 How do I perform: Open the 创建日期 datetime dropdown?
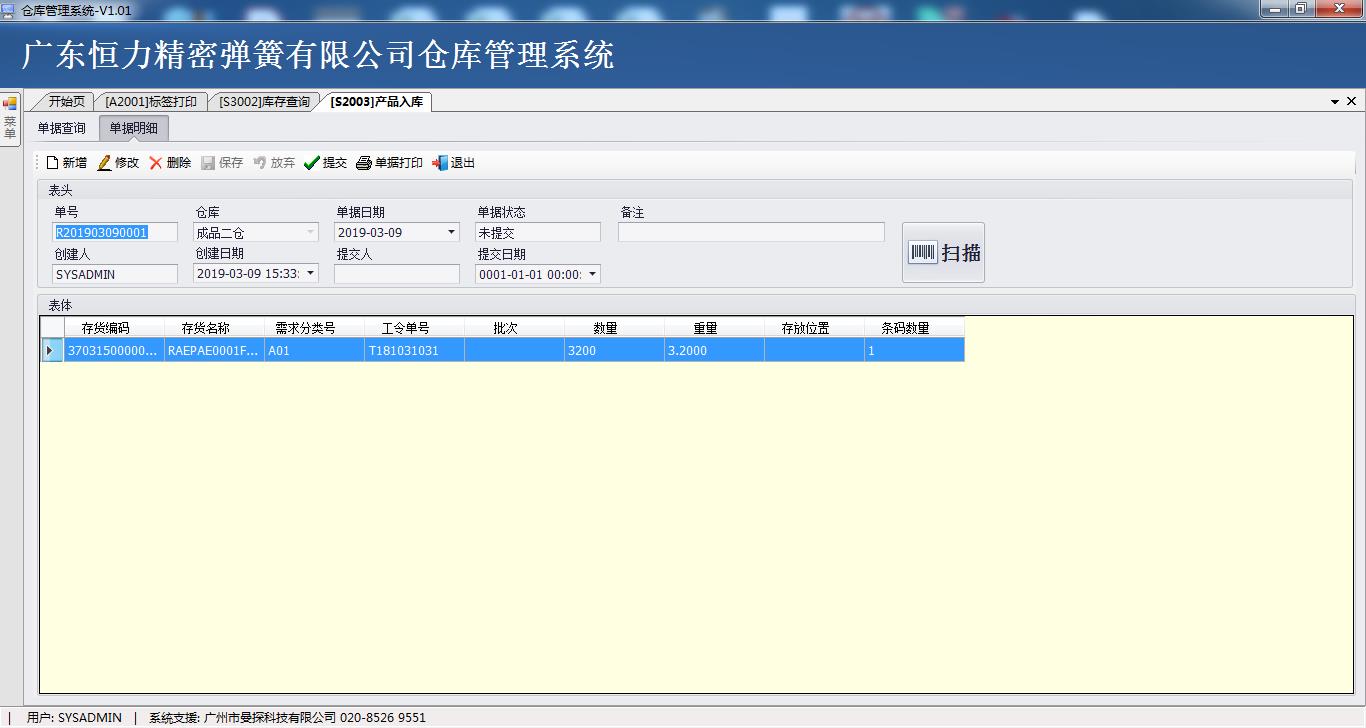[310, 273]
